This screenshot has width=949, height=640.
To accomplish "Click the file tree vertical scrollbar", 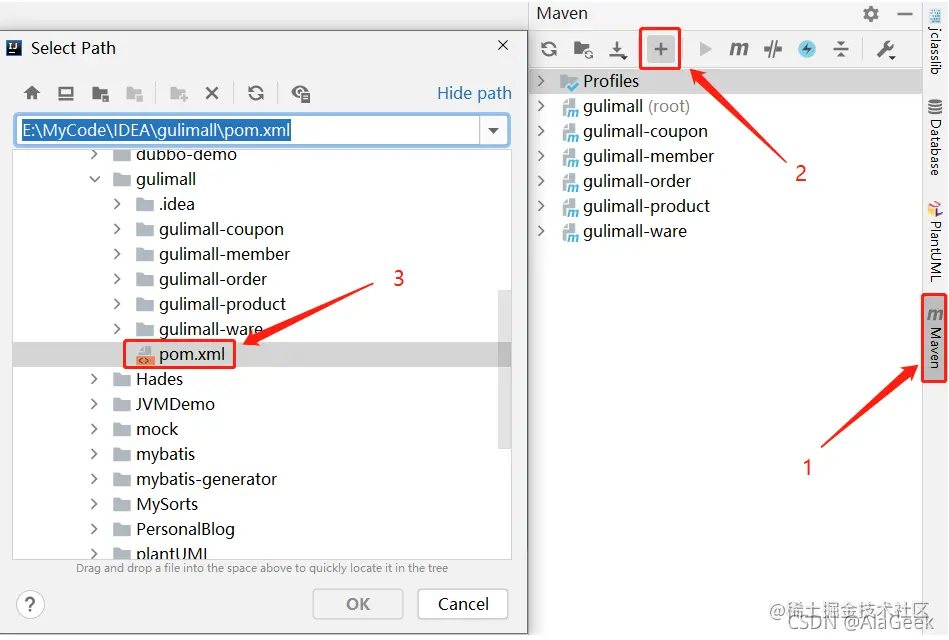I will coord(504,369).
